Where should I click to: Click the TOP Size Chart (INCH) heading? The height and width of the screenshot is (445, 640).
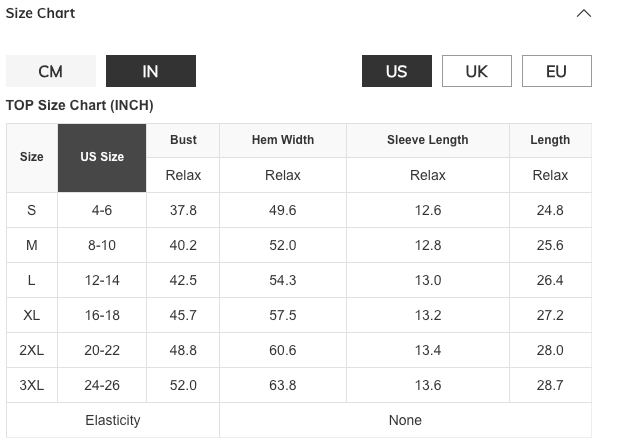[80, 105]
